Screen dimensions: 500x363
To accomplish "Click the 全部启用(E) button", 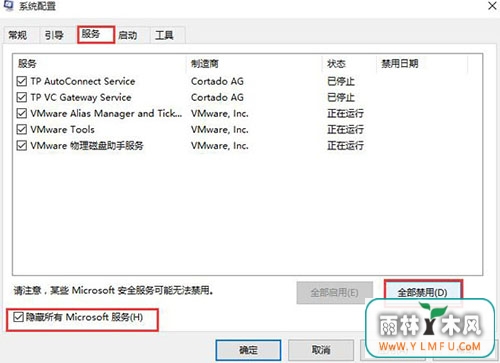I will [x=334, y=293].
